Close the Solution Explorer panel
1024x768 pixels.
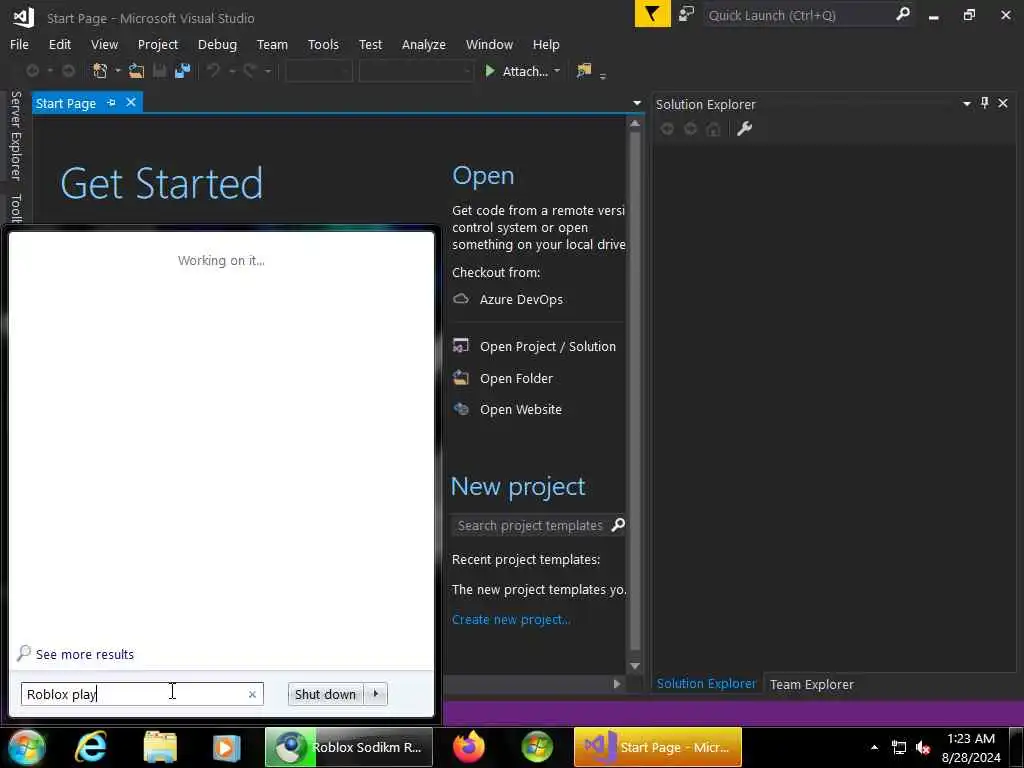pyautogui.click(x=1003, y=103)
